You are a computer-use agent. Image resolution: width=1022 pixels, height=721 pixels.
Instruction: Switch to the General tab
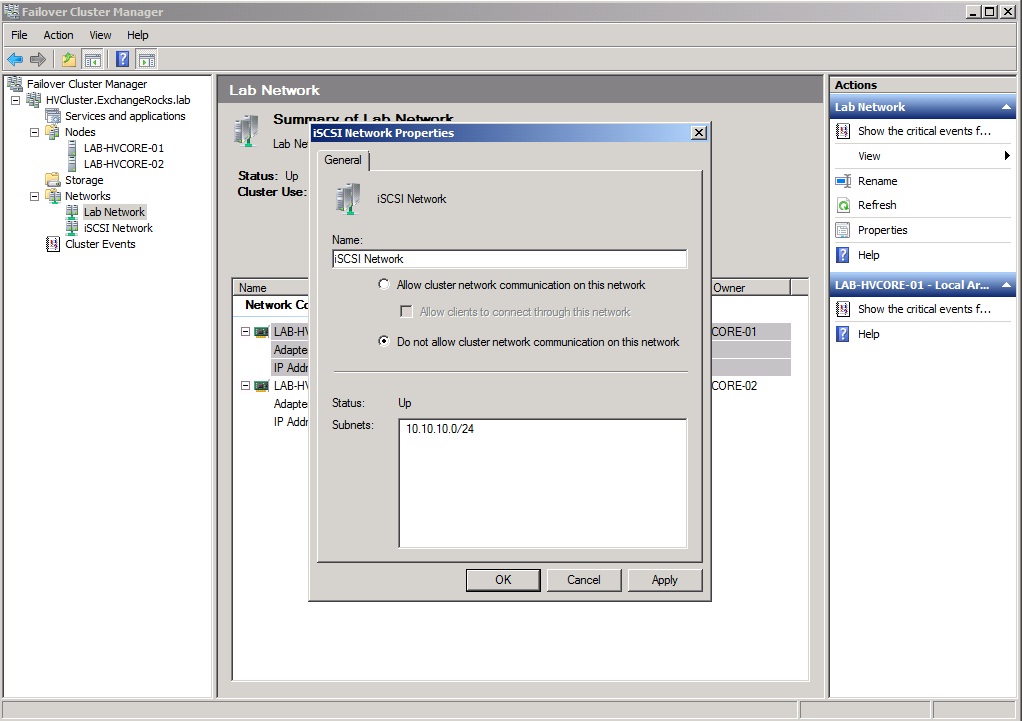click(343, 160)
